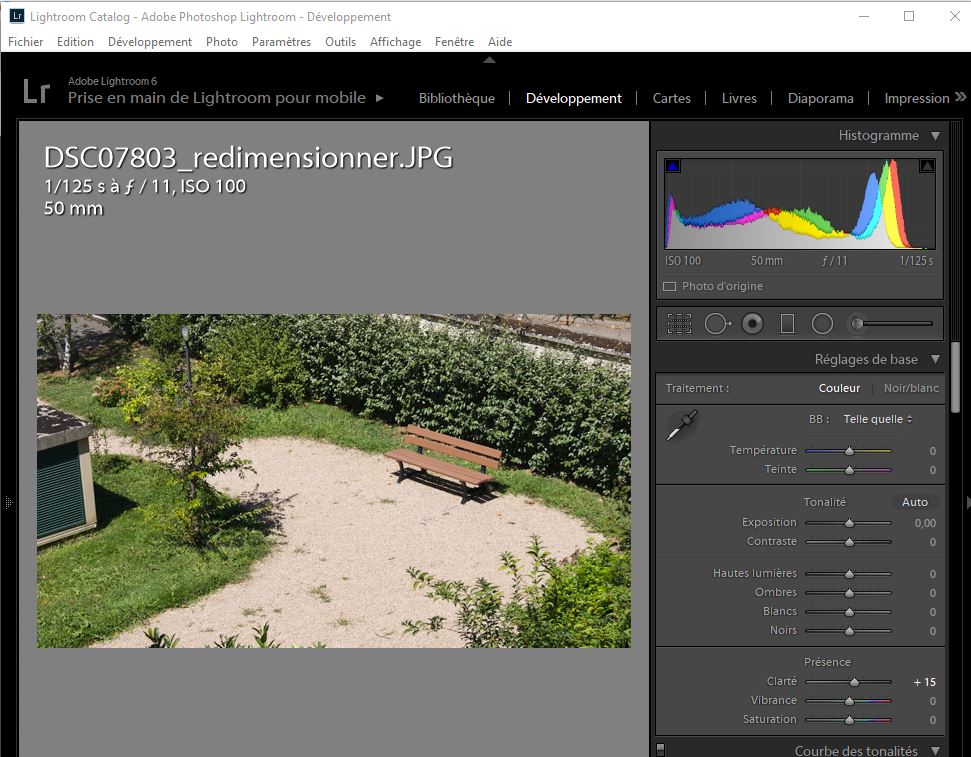Toggle shadow clipping indicator in histogram
The height and width of the screenshot is (757, 971).
tap(673, 166)
